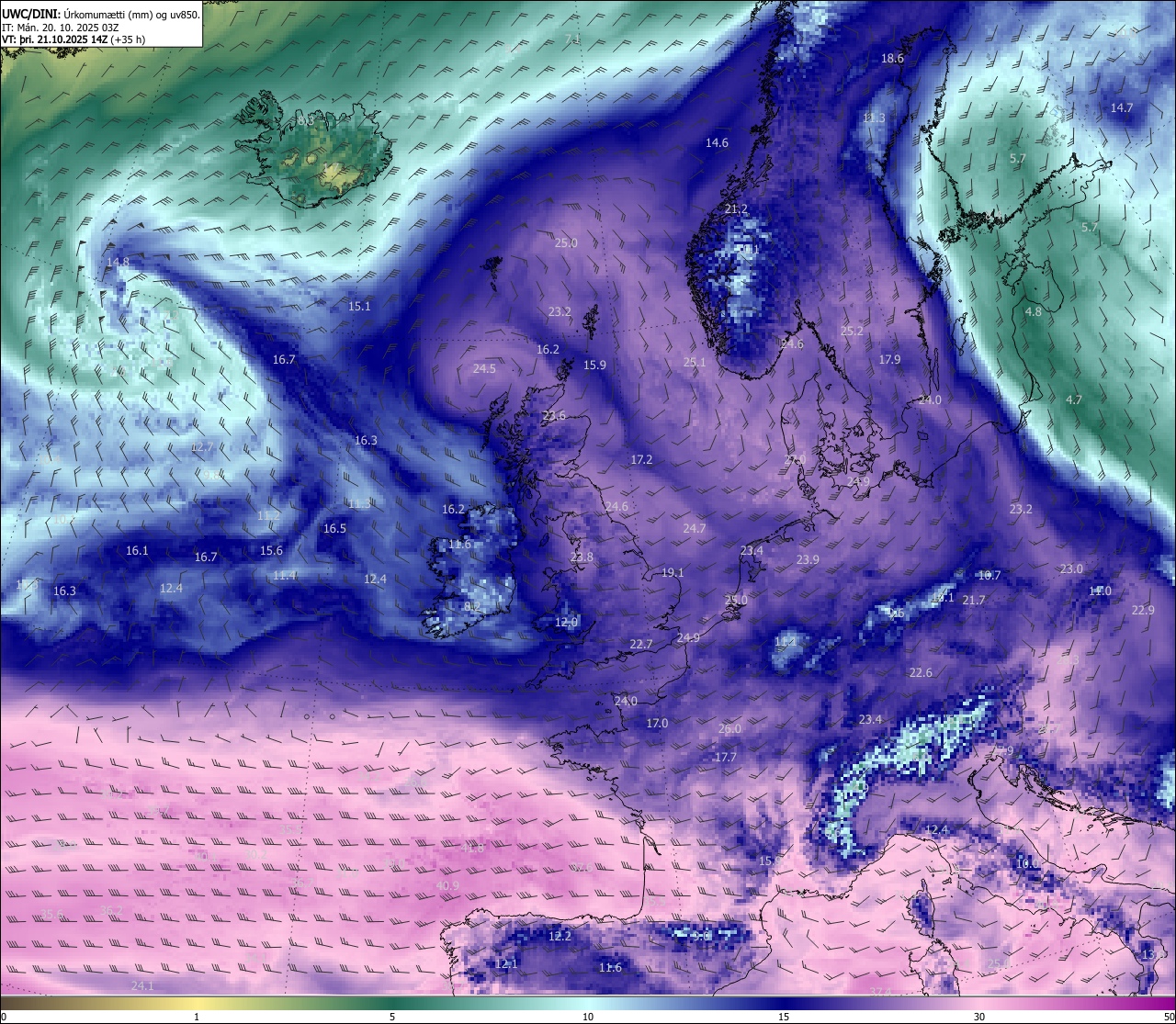1176x1024 pixels.
Task: Click the value label 15.6
Action: [x=271, y=551]
